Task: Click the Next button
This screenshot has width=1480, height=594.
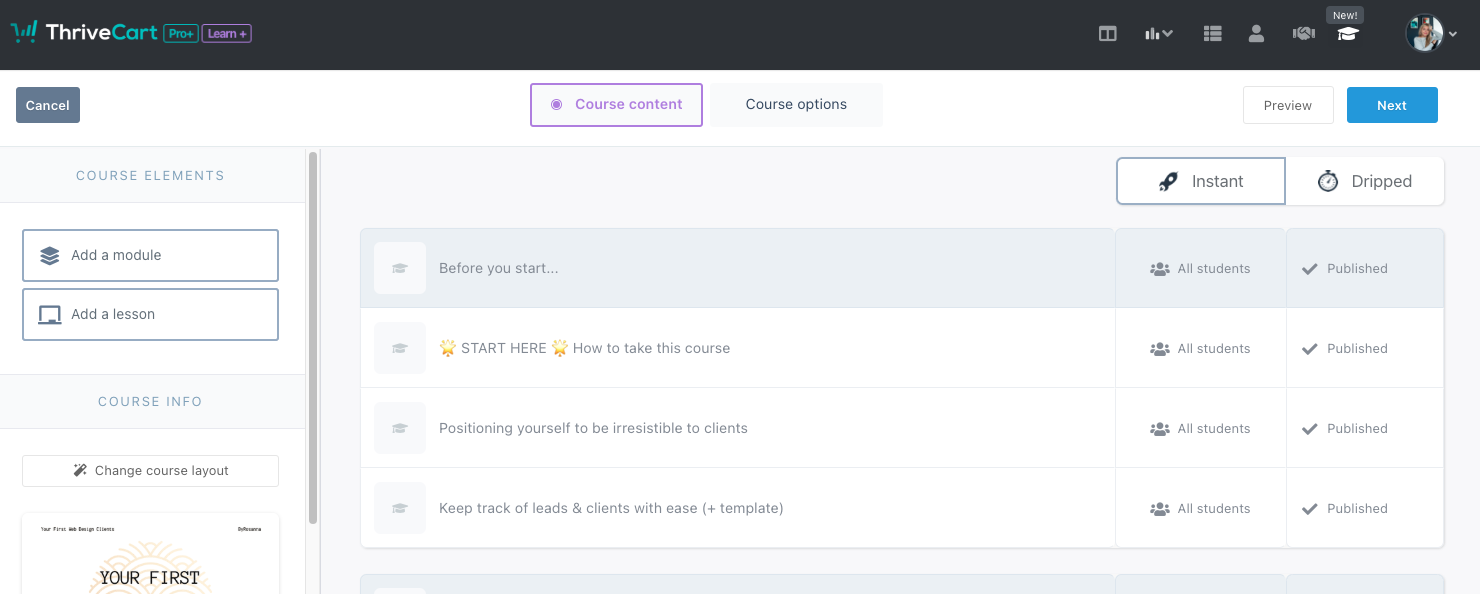Action: [1392, 105]
